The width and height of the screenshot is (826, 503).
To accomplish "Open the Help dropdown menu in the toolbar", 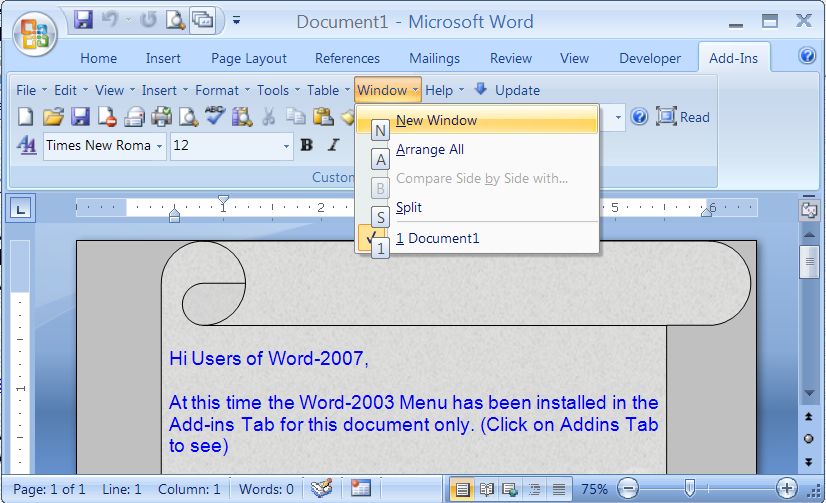I will [445, 90].
